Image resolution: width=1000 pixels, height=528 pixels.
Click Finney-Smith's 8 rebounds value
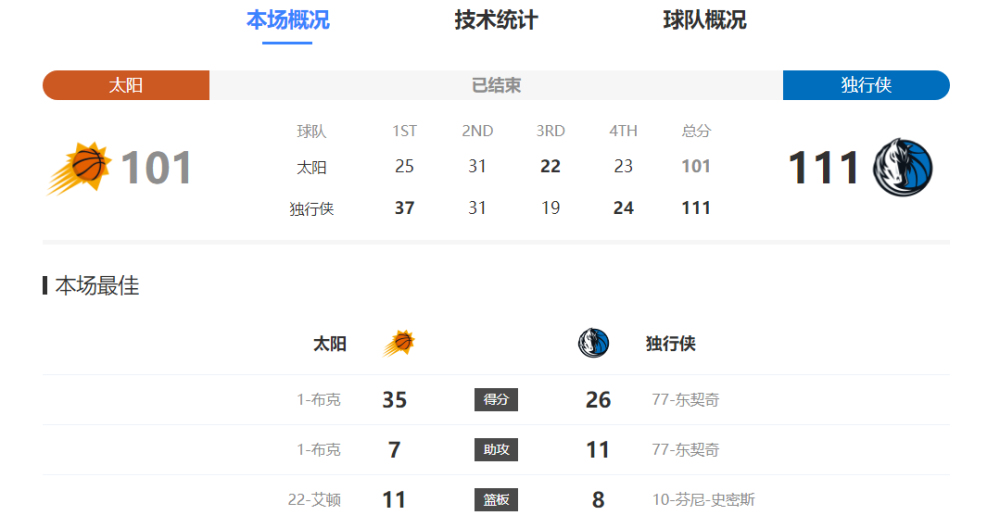598,499
